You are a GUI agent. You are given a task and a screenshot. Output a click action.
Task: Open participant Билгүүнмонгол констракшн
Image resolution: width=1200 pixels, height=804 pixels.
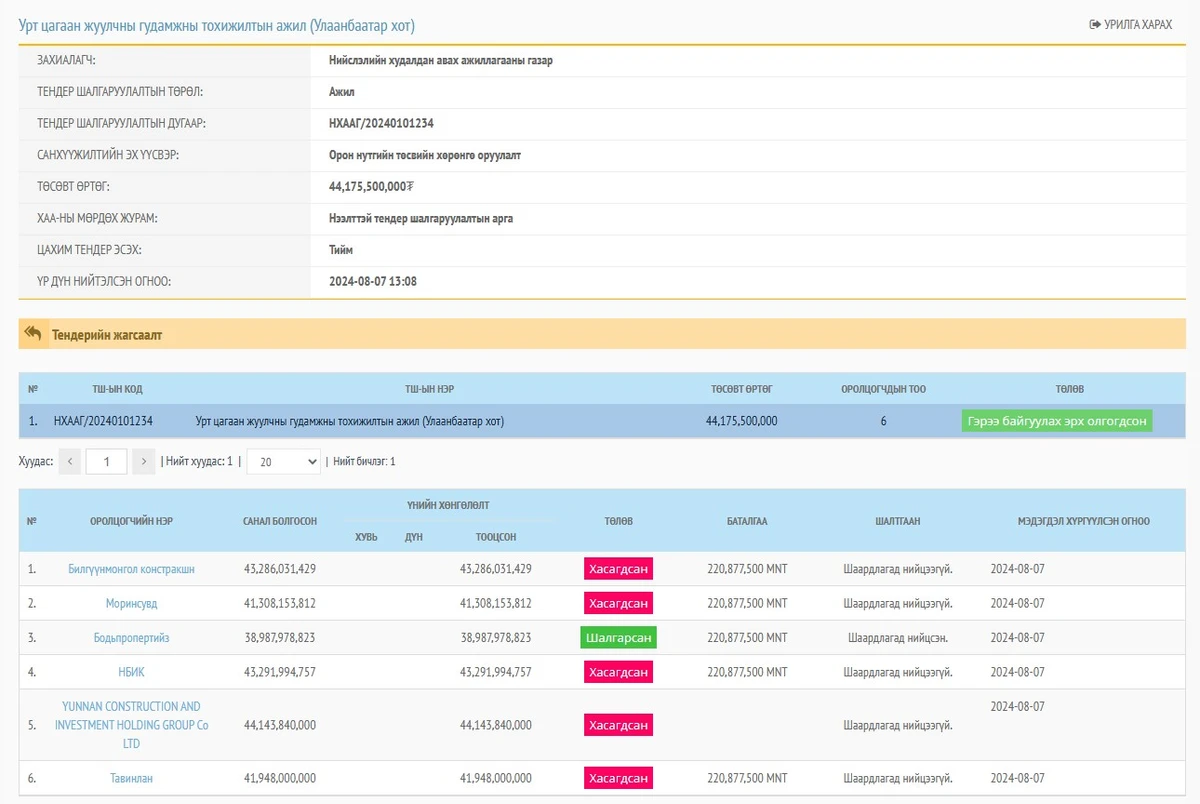tap(131, 569)
